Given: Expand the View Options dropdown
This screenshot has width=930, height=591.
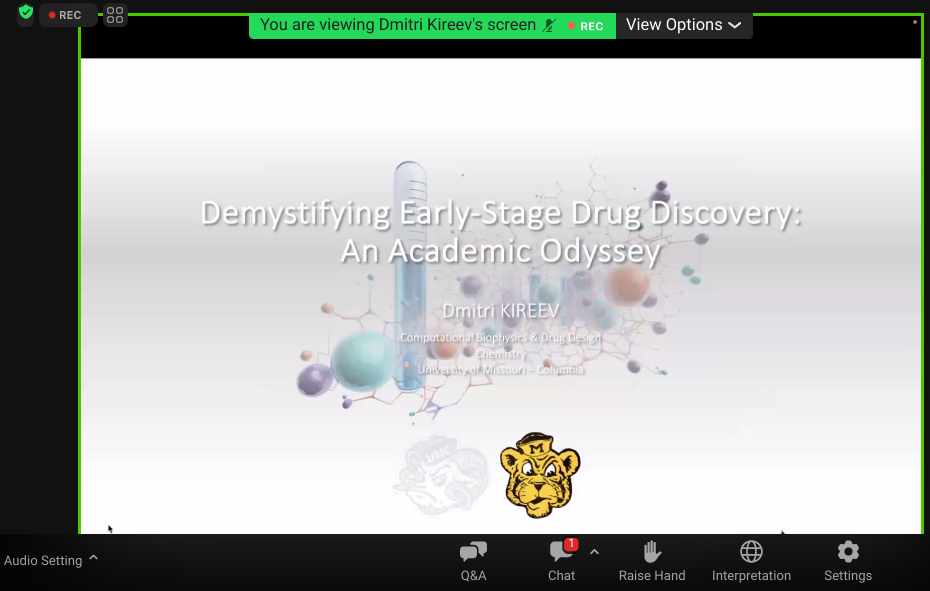Looking at the screenshot, I should tap(684, 25).
